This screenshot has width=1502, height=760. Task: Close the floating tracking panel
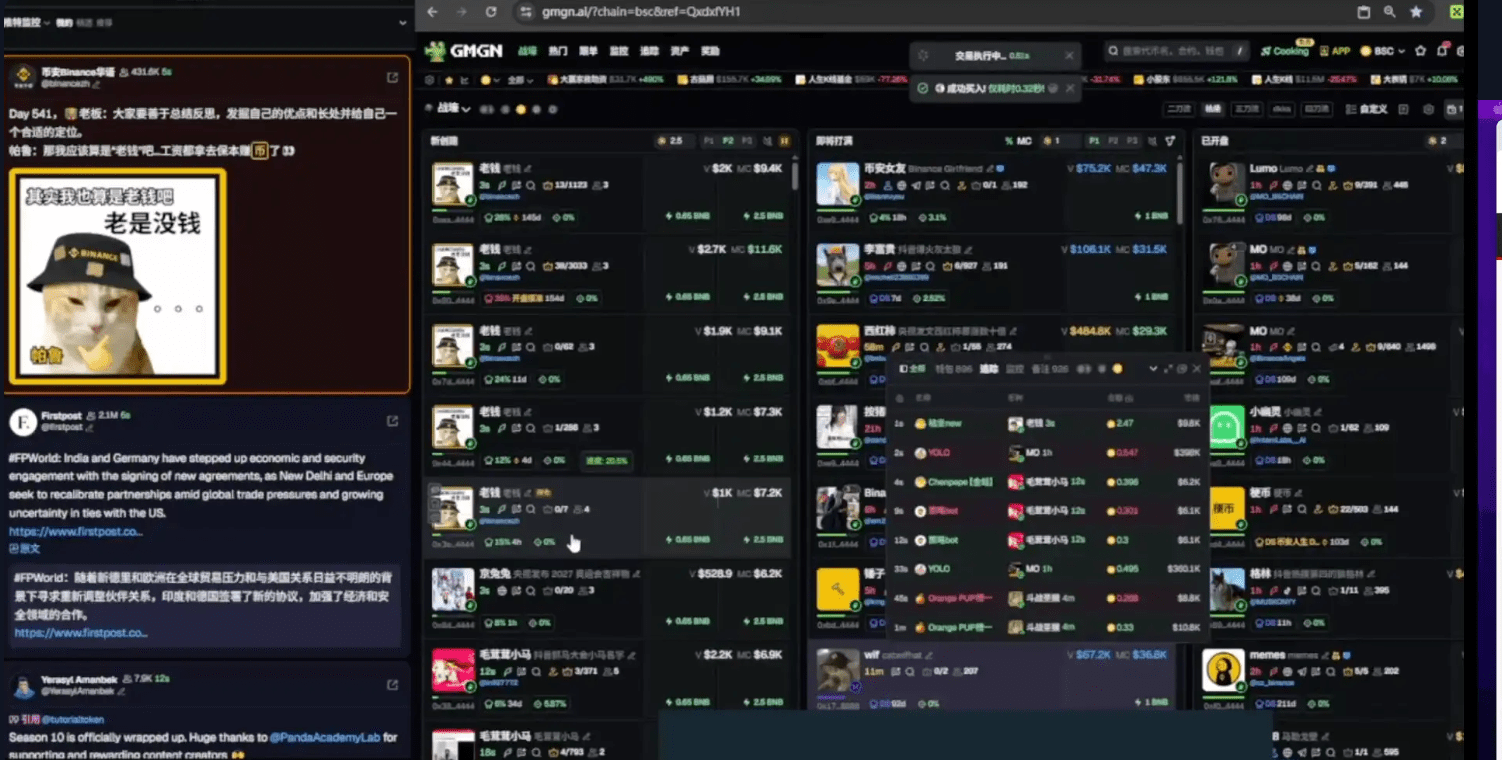pyautogui.click(x=1197, y=369)
